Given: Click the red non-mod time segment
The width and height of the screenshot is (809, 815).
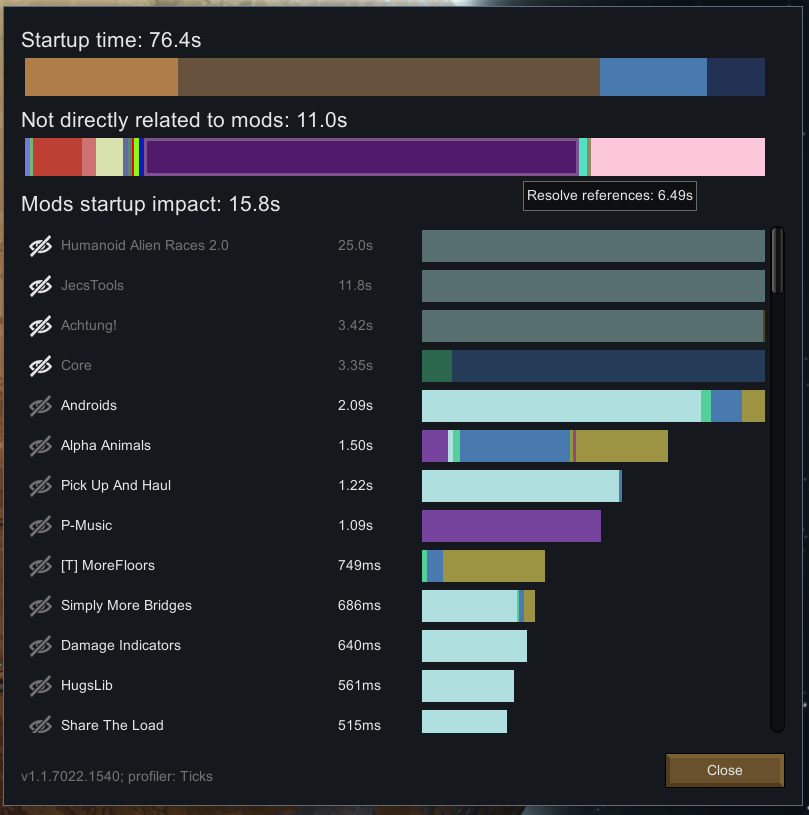Looking at the screenshot, I should [x=57, y=157].
